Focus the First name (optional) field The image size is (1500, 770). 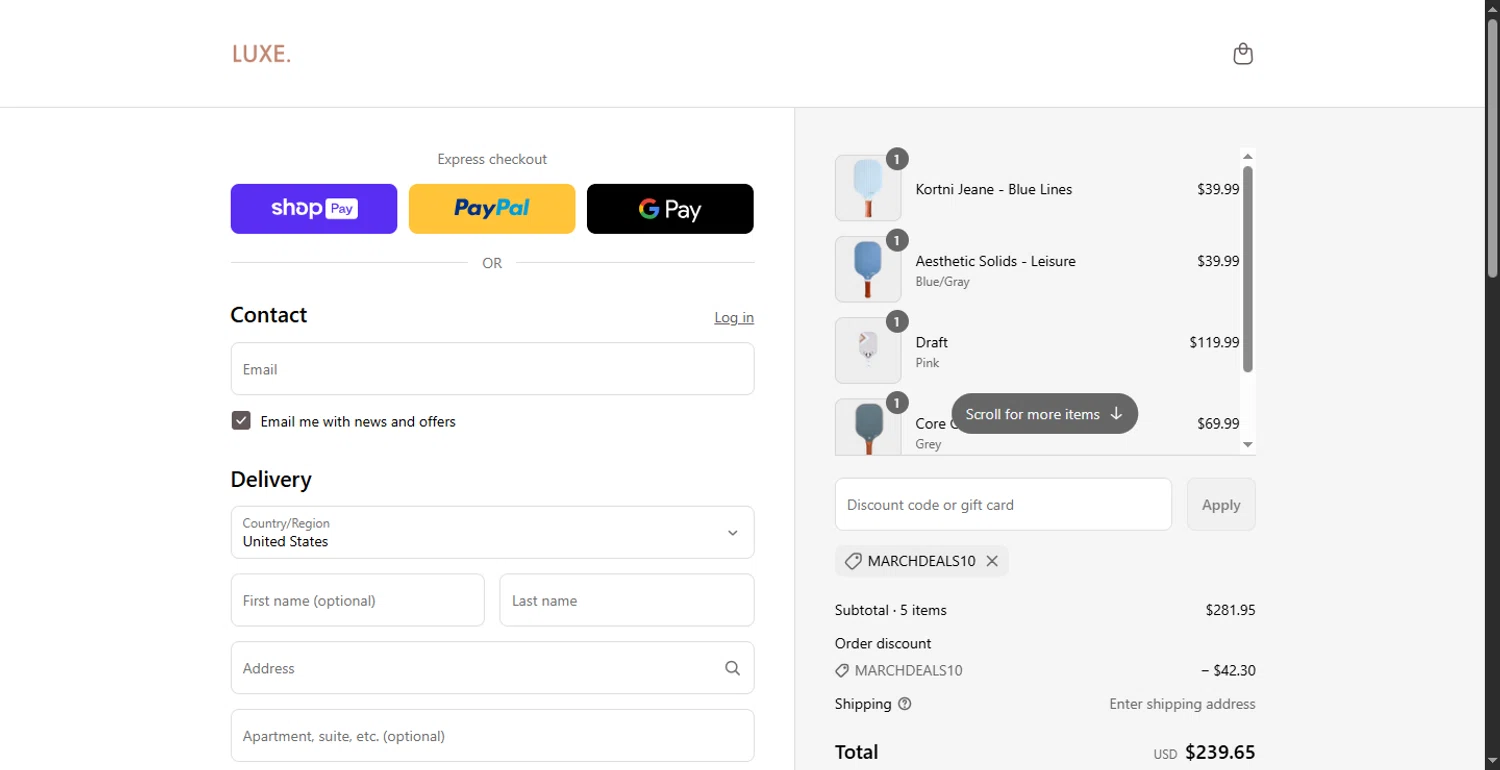(358, 600)
